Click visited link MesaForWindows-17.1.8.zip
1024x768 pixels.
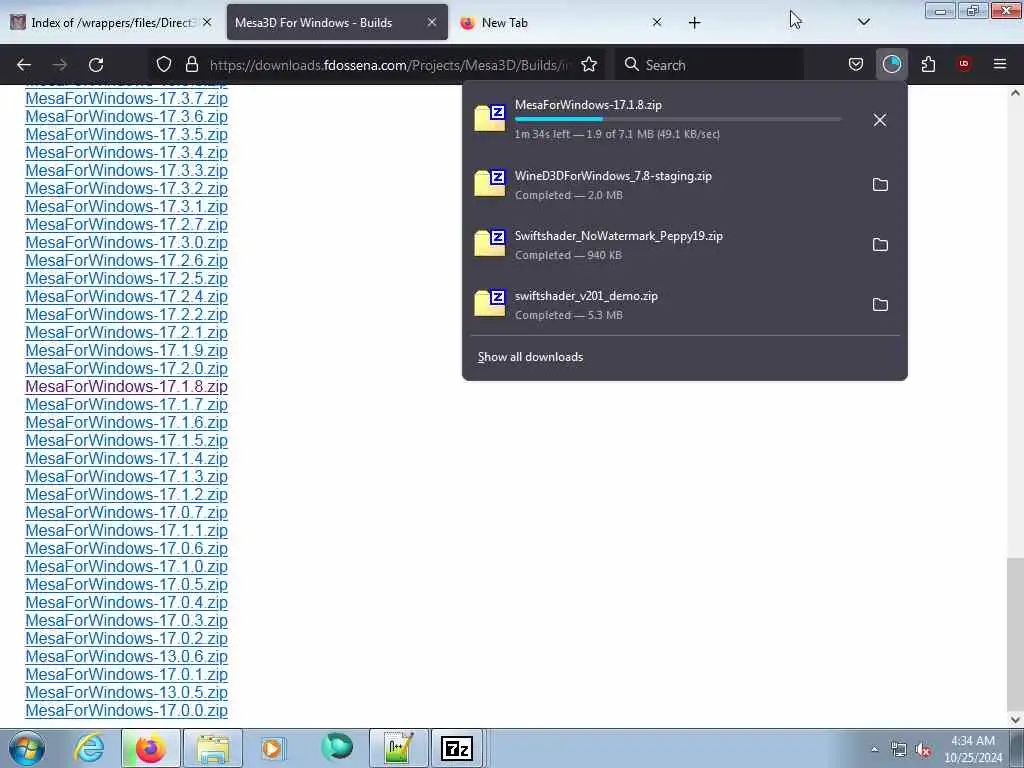click(x=126, y=387)
